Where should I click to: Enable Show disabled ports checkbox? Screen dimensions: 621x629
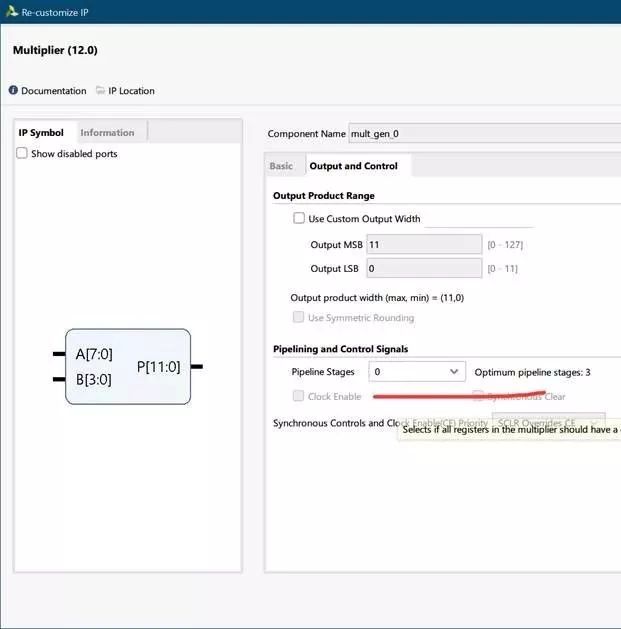pyautogui.click(x=22, y=154)
